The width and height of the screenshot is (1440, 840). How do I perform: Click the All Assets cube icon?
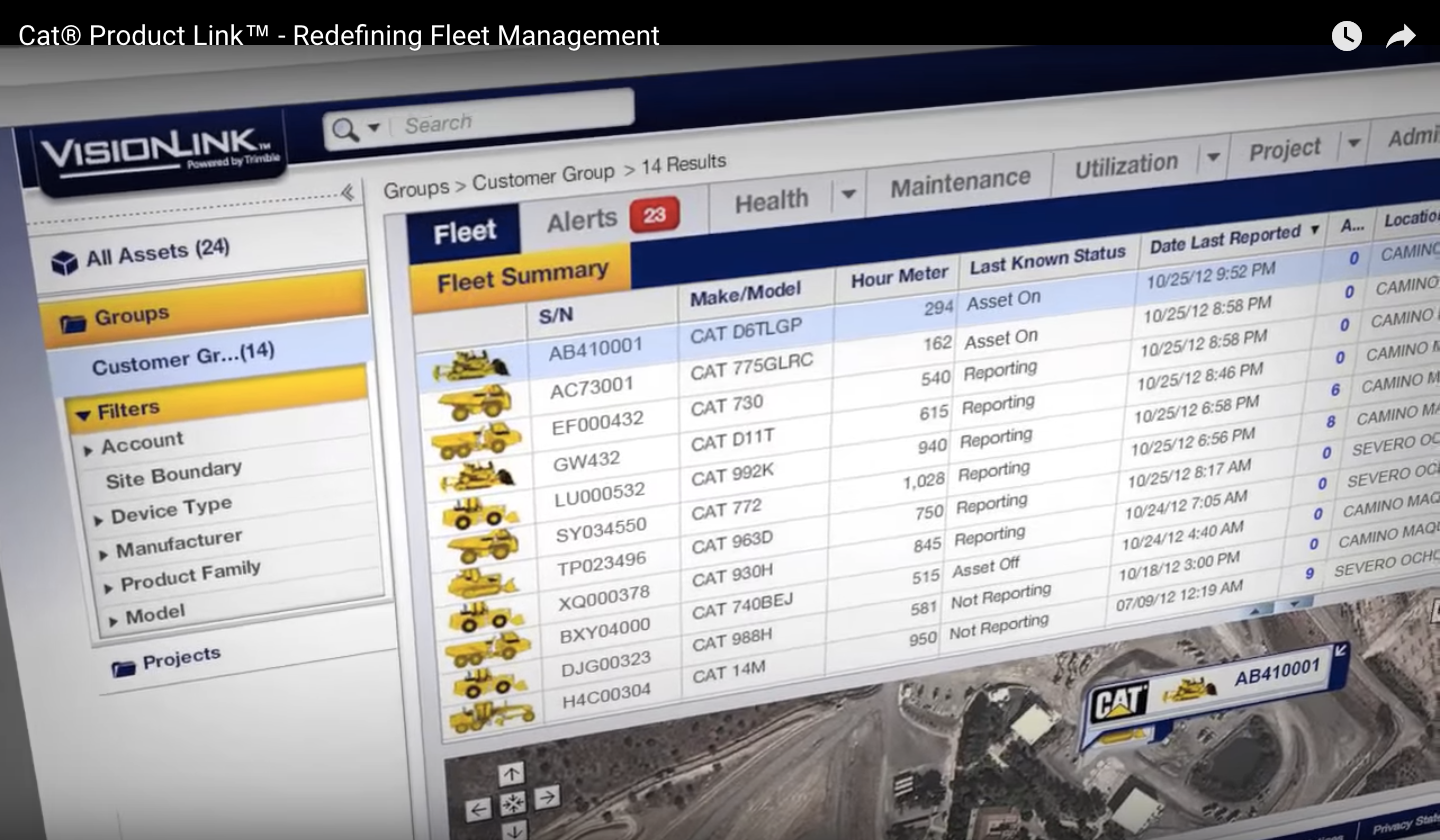tap(65, 262)
